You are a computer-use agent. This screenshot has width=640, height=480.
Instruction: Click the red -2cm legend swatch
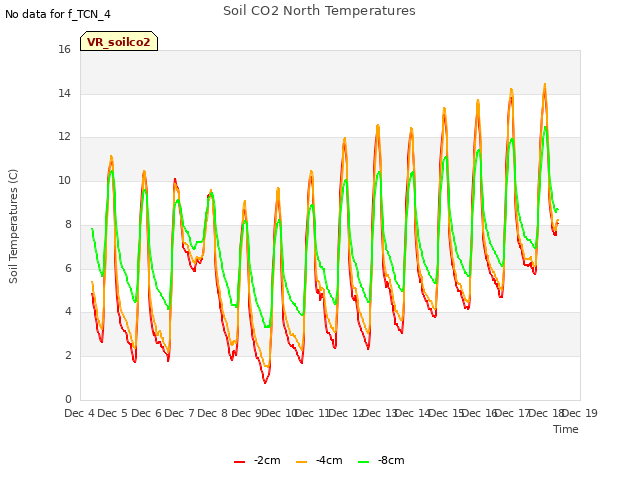click(240, 461)
